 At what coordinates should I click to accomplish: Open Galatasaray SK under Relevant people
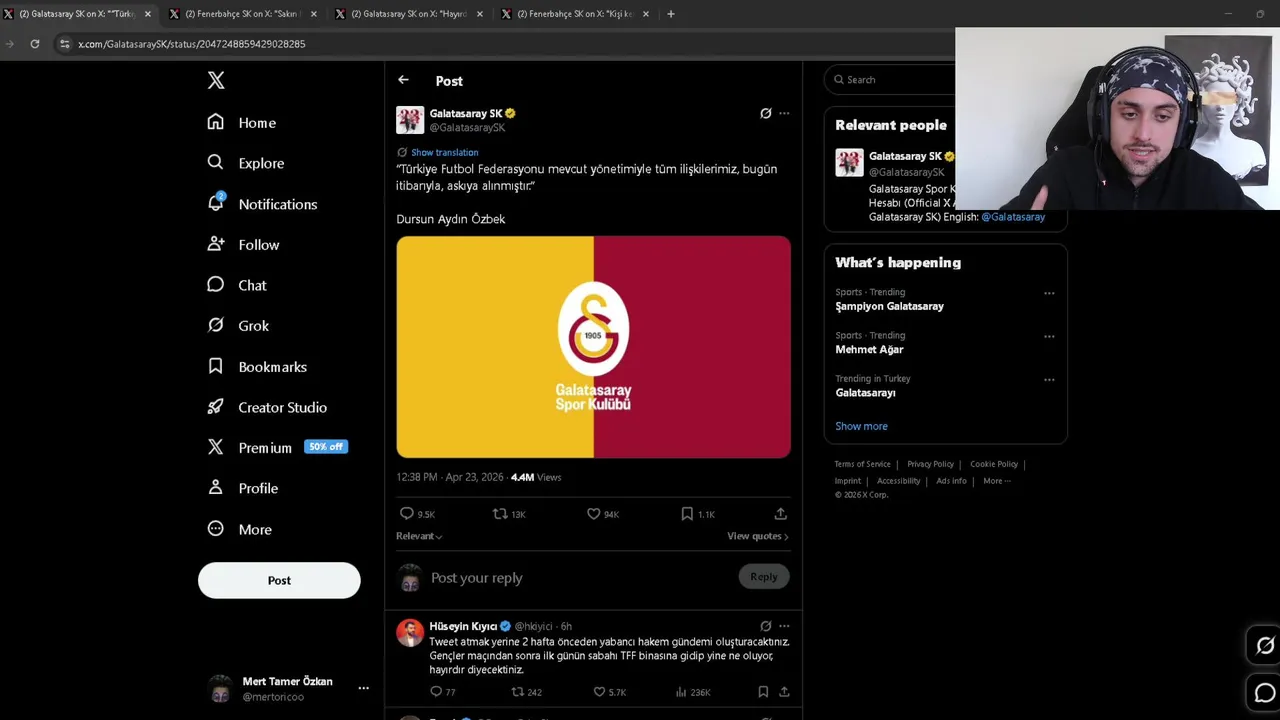click(905, 156)
